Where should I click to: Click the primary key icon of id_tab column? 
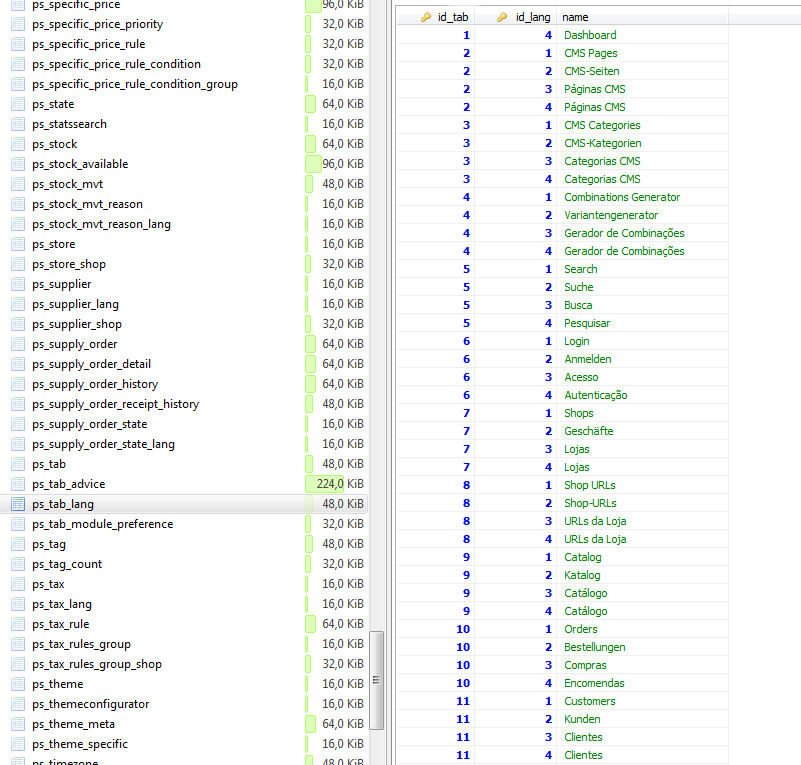coord(426,17)
